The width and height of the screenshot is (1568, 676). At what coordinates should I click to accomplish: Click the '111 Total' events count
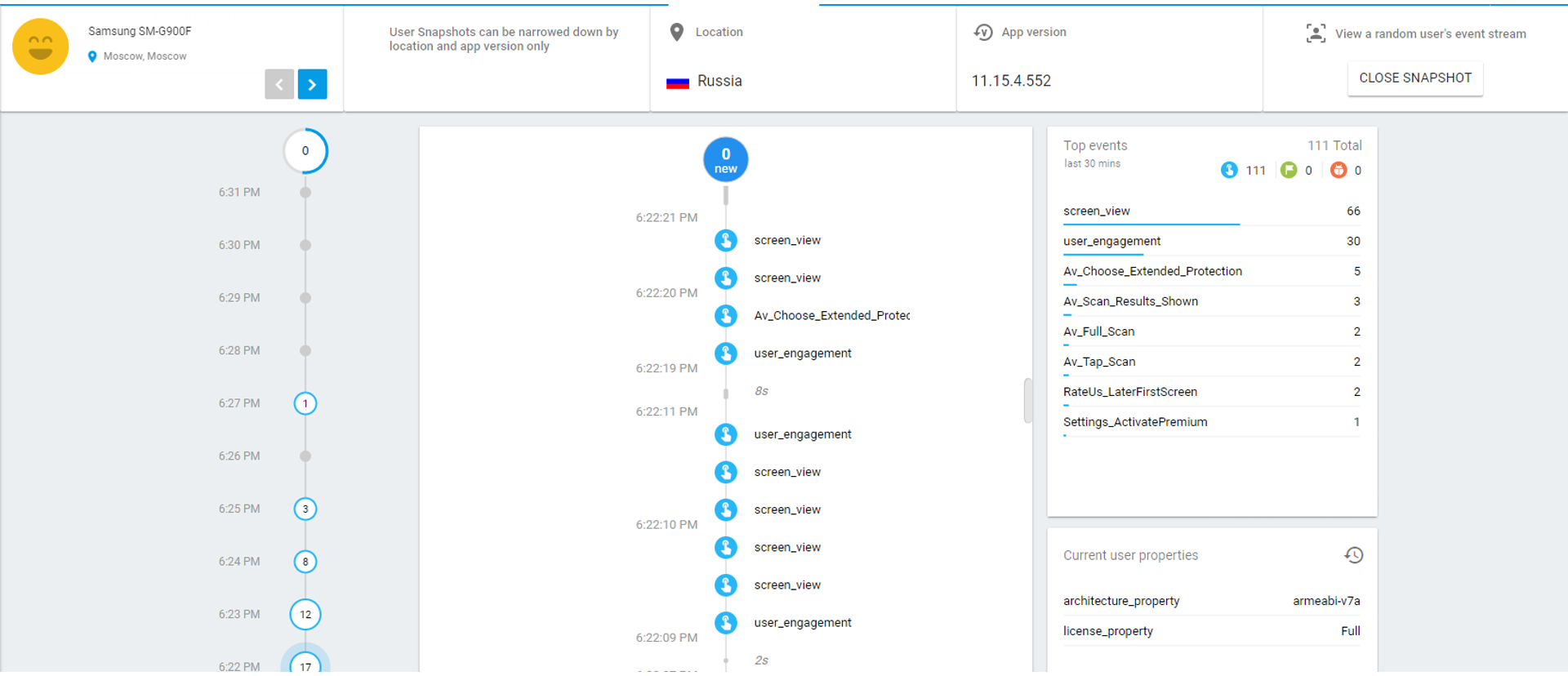point(1334,145)
